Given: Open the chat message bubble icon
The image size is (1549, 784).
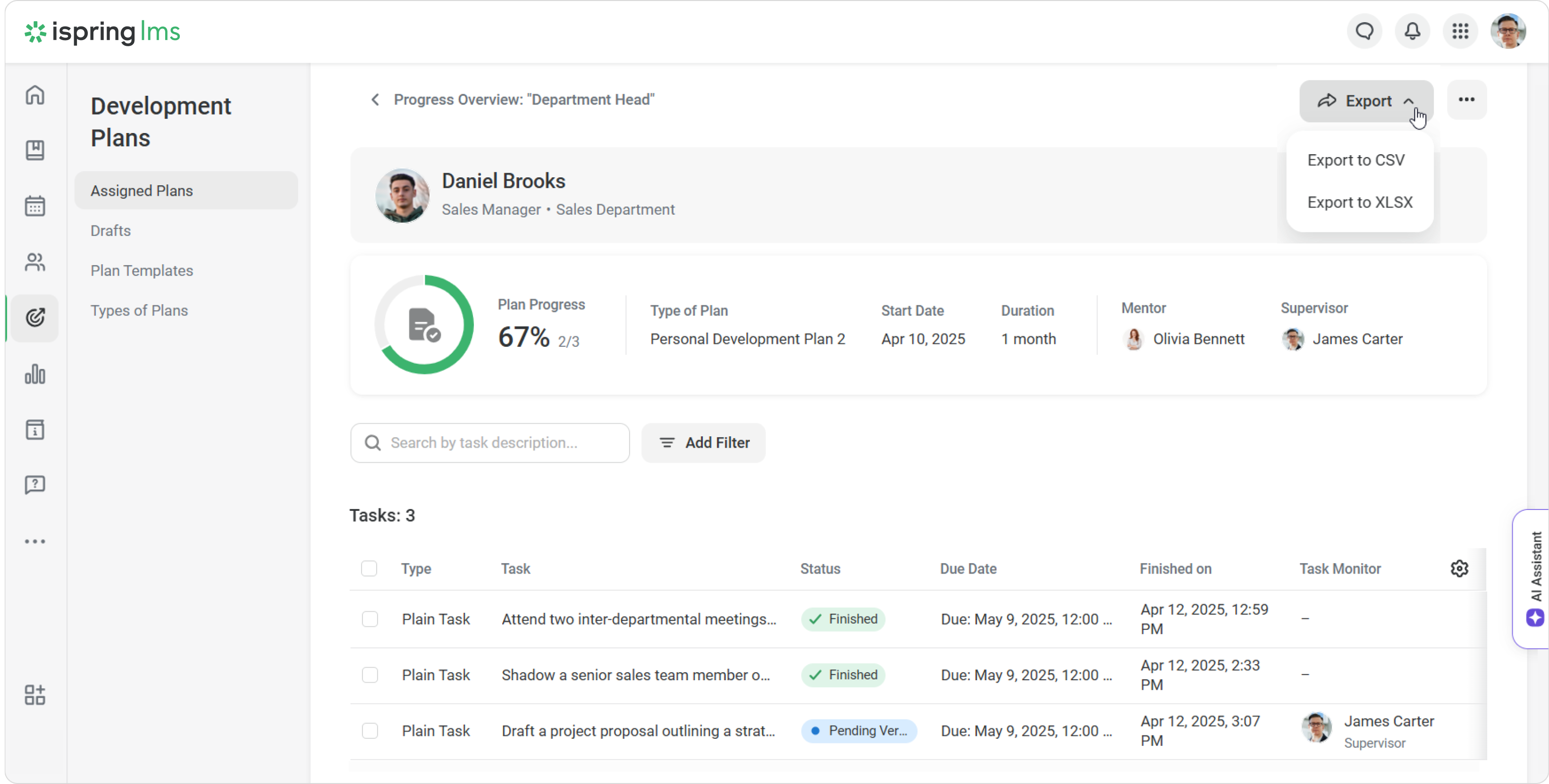Looking at the screenshot, I should (1364, 31).
